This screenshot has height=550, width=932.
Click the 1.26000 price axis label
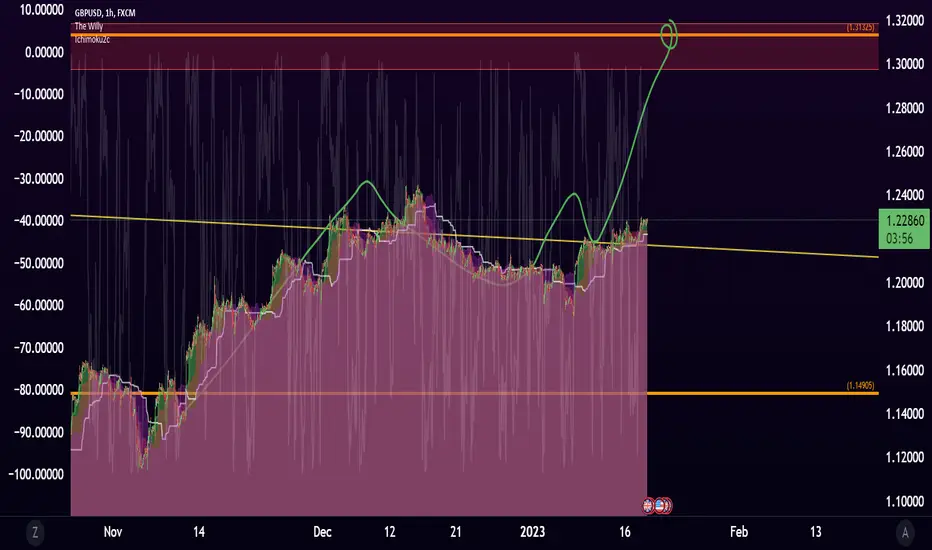point(905,152)
